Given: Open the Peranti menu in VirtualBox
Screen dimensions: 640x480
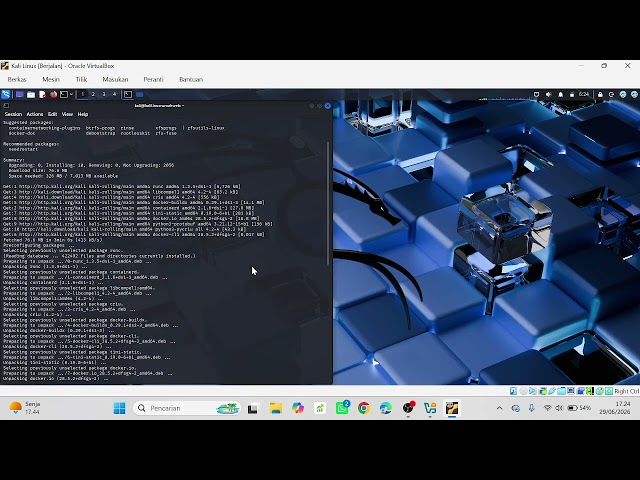Looking at the screenshot, I should click(153, 79).
